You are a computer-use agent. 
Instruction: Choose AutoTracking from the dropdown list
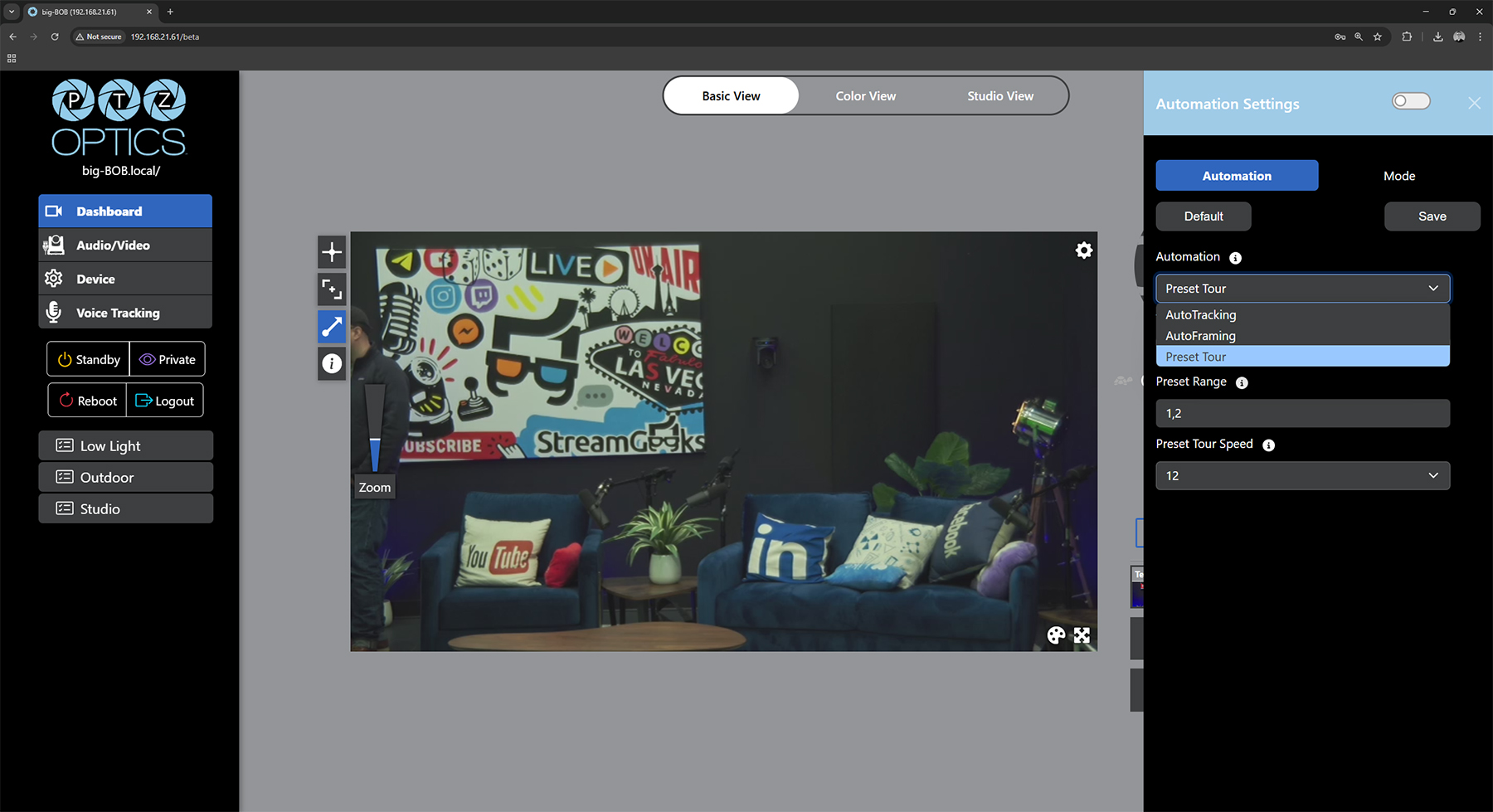coord(1302,314)
